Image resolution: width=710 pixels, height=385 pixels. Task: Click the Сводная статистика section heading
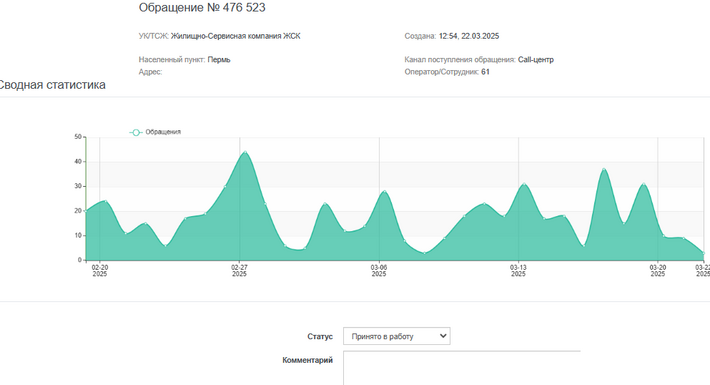52,85
